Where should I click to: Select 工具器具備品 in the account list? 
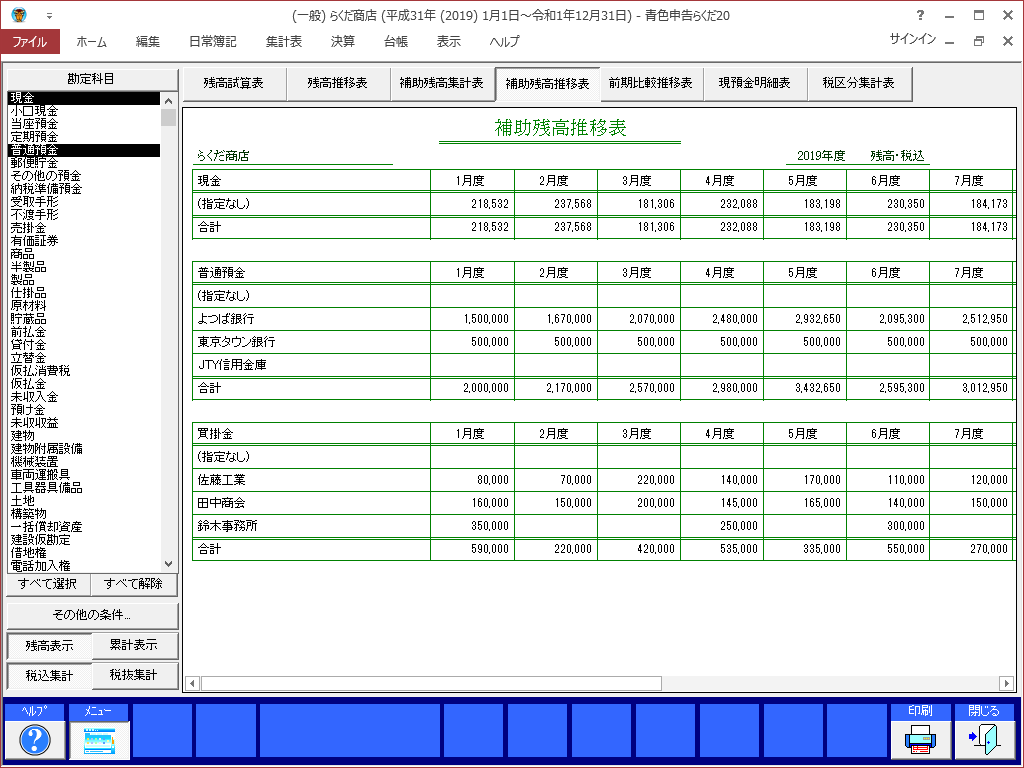coord(84,488)
